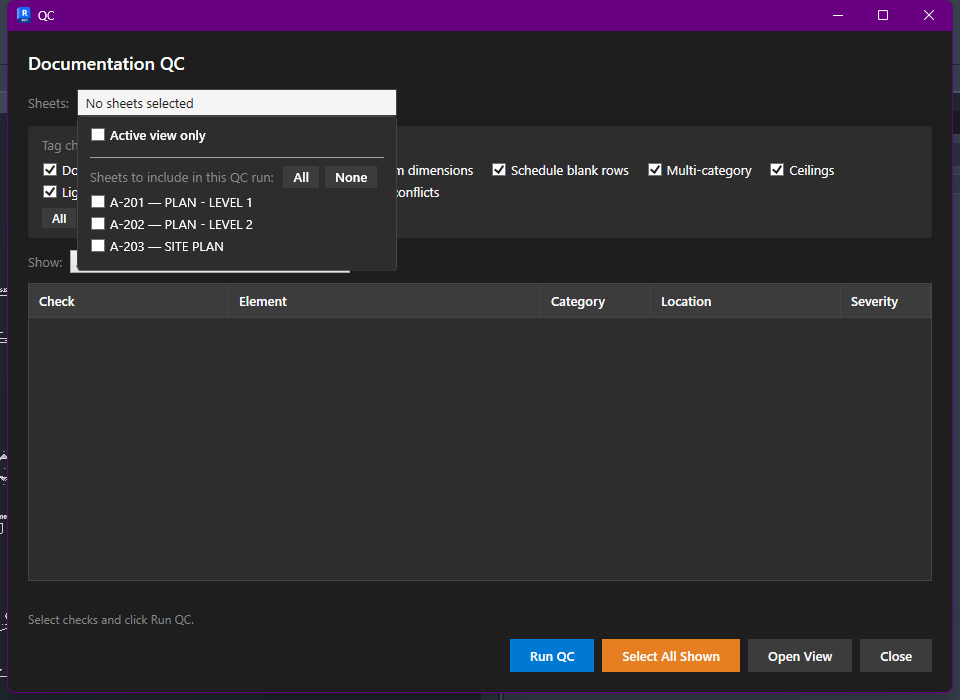Check sheet A-203 — SITE PLAN
The width and height of the screenshot is (960, 700).
click(98, 246)
